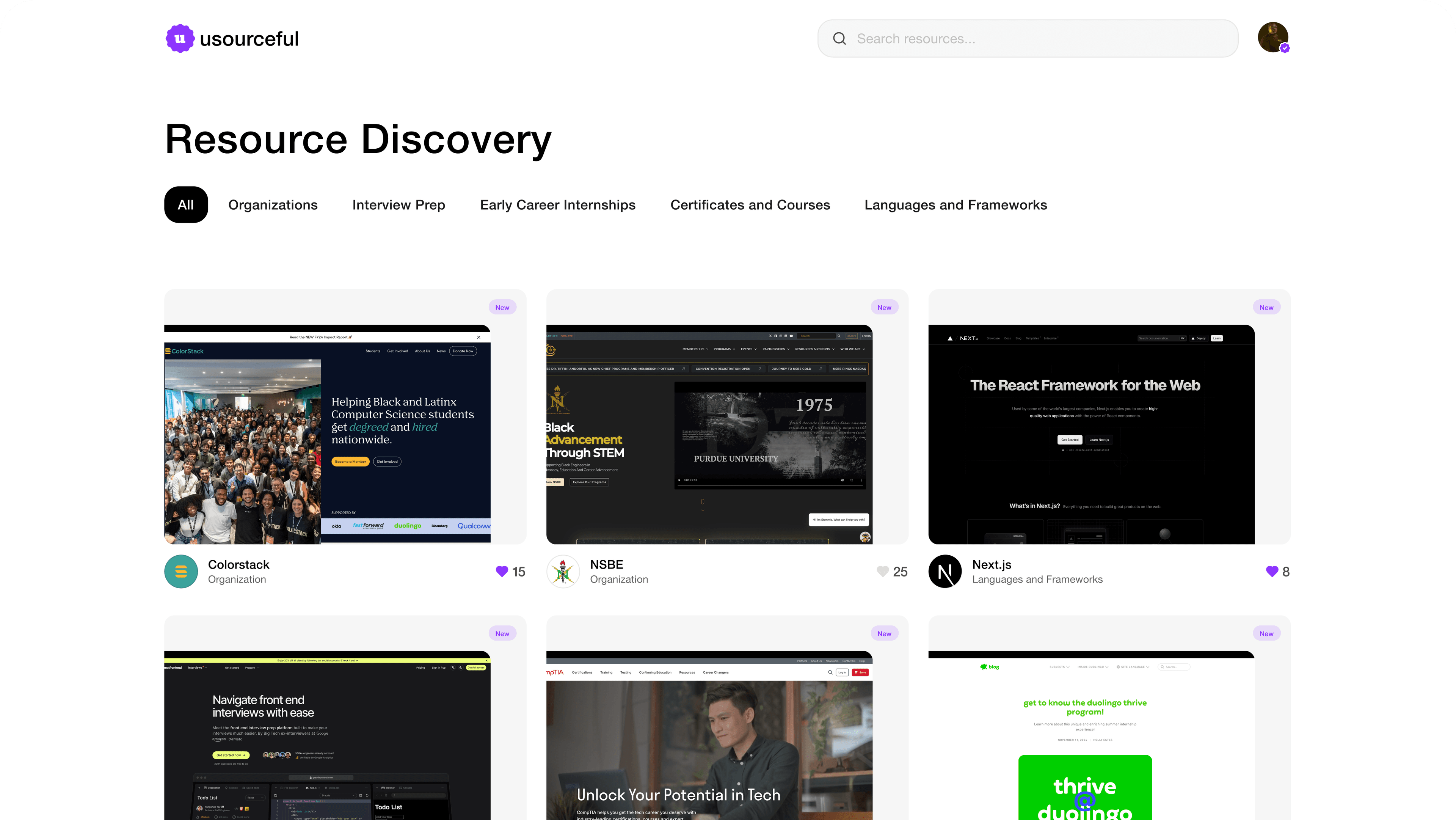Open the Colorstack resource title
Viewport: 1456px width, 820px height.
pos(238,564)
